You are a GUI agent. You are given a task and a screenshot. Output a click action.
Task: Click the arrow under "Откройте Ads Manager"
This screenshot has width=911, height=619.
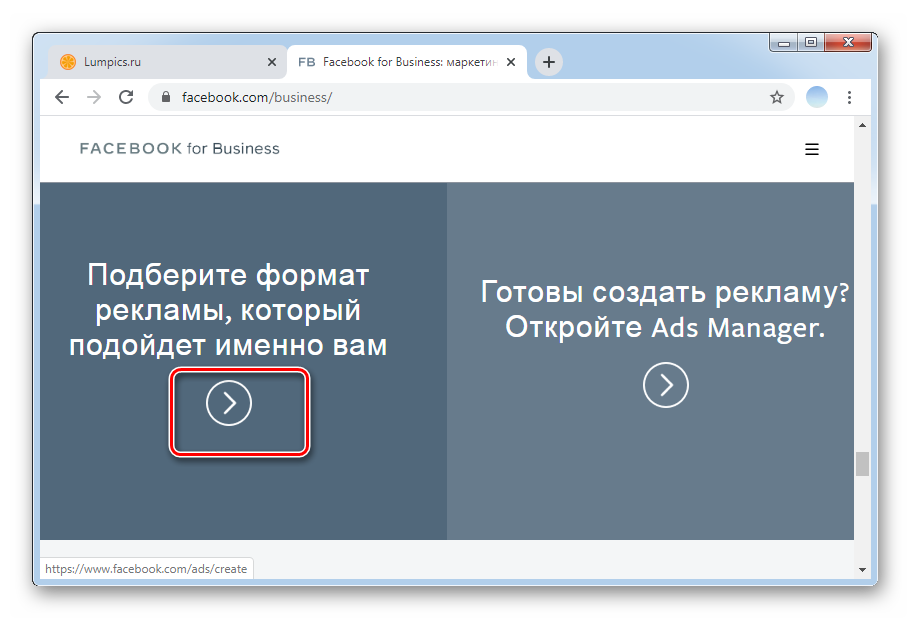click(666, 385)
